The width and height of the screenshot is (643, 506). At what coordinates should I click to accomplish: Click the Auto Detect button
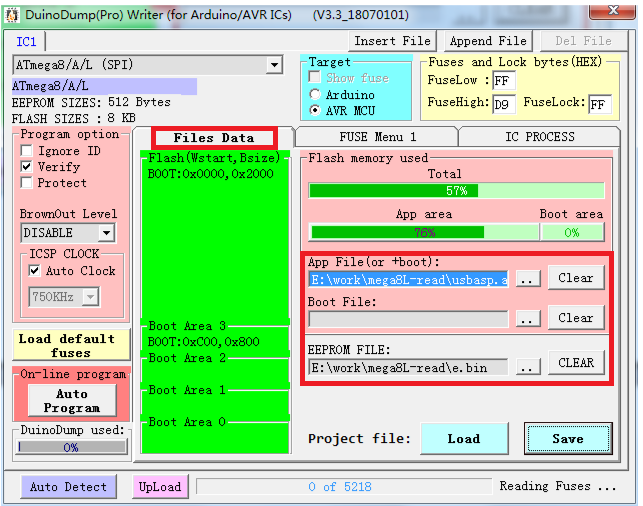click(x=68, y=487)
